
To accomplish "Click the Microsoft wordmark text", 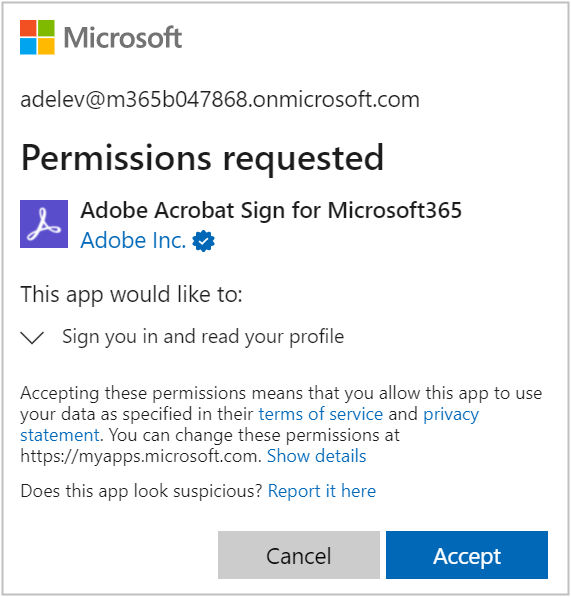I will (123, 38).
